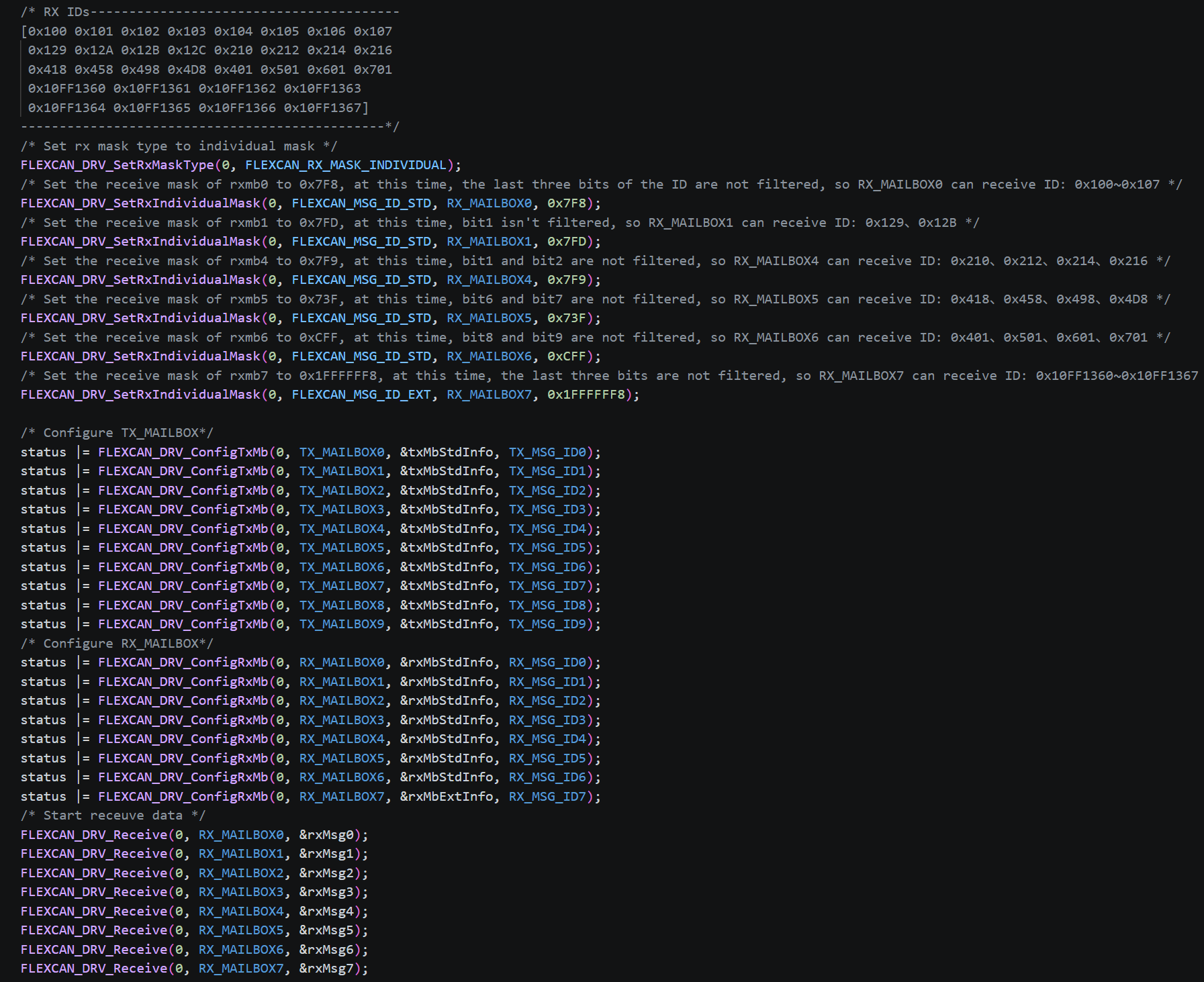Screen dimensions: 1204x982
Task: Click the &rxMsg2 argument
Action: tap(326, 873)
